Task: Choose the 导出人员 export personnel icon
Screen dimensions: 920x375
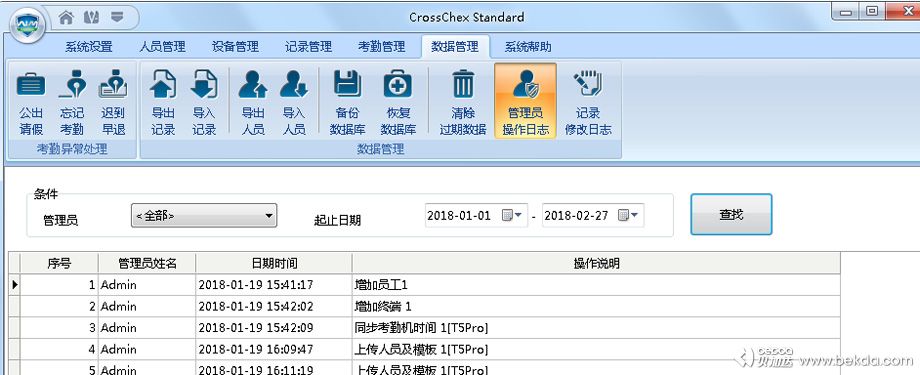Action: pyautogui.click(x=253, y=103)
